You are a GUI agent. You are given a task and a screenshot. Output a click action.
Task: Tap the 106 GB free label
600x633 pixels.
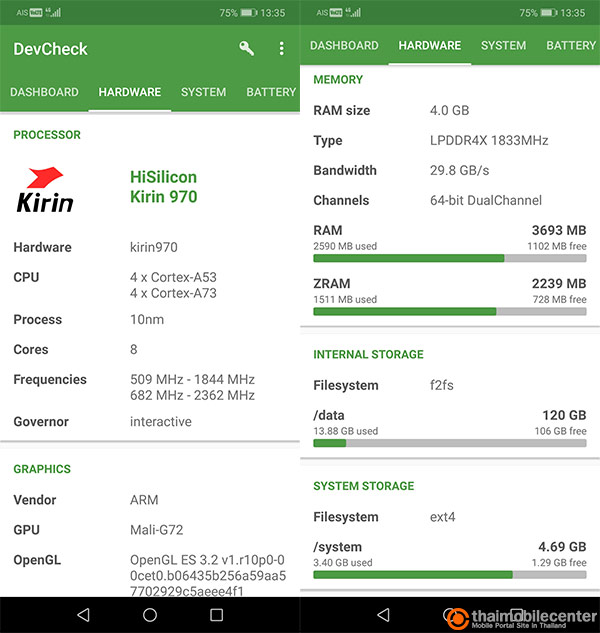[x=560, y=431]
